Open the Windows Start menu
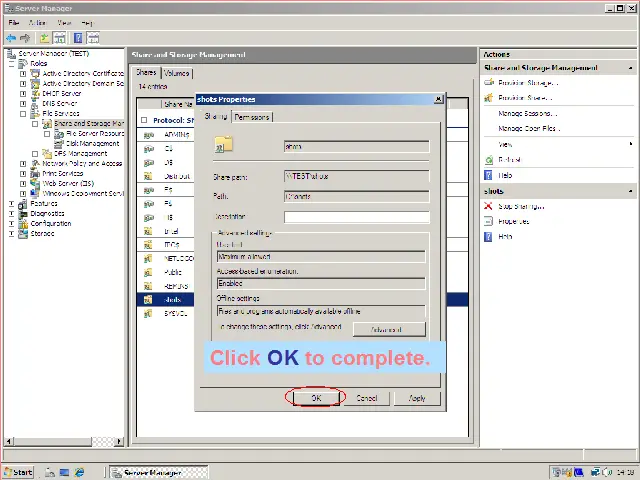 coord(18,472)
